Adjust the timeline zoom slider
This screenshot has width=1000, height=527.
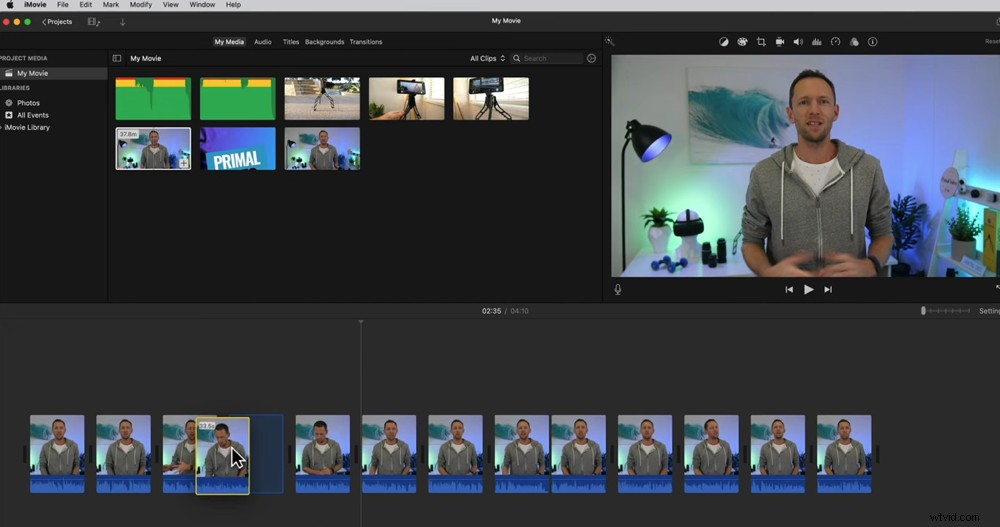(x=945, y=311)
